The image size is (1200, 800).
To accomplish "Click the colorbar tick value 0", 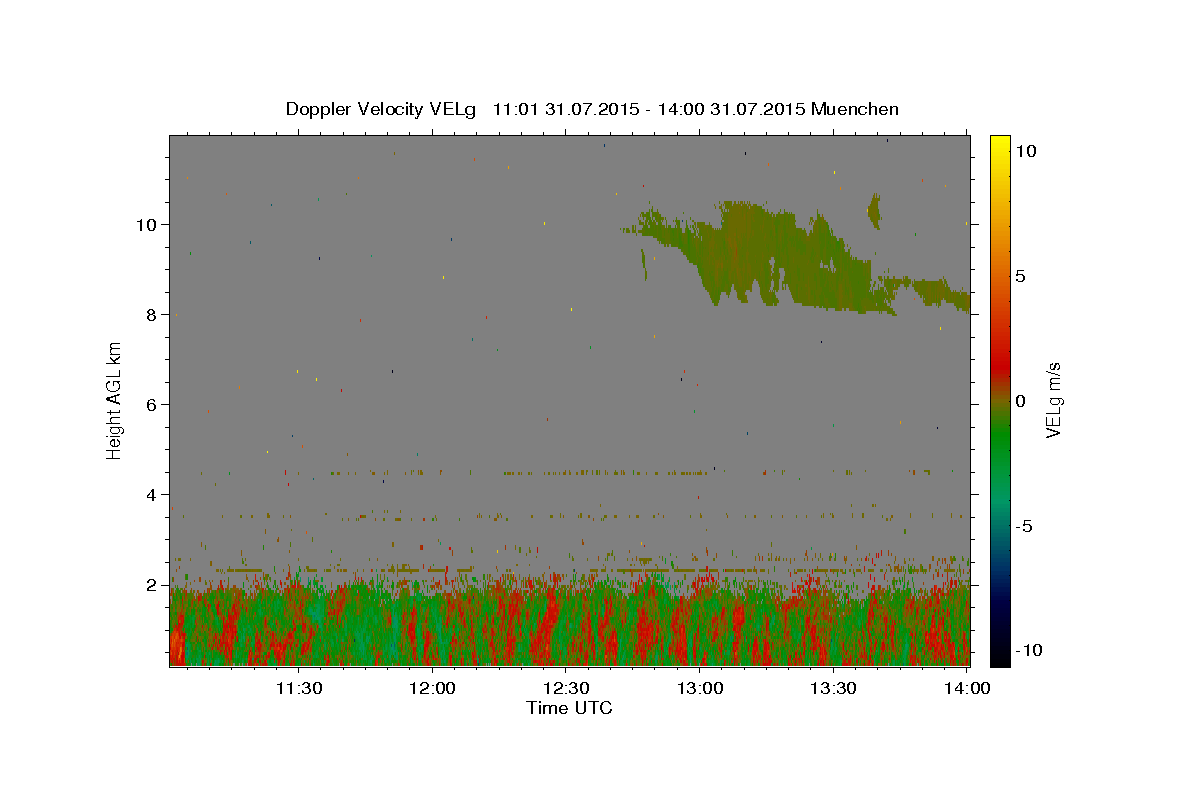I will (1020, 401).
